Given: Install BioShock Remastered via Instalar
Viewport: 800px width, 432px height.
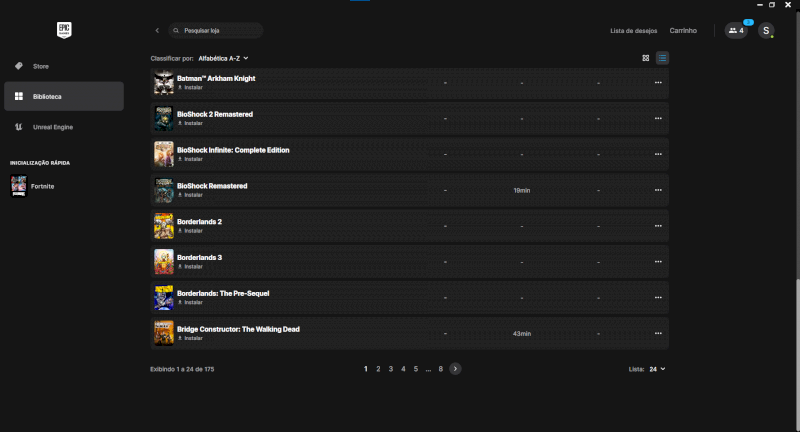Looking at the screenshot, I should [190, 195].
